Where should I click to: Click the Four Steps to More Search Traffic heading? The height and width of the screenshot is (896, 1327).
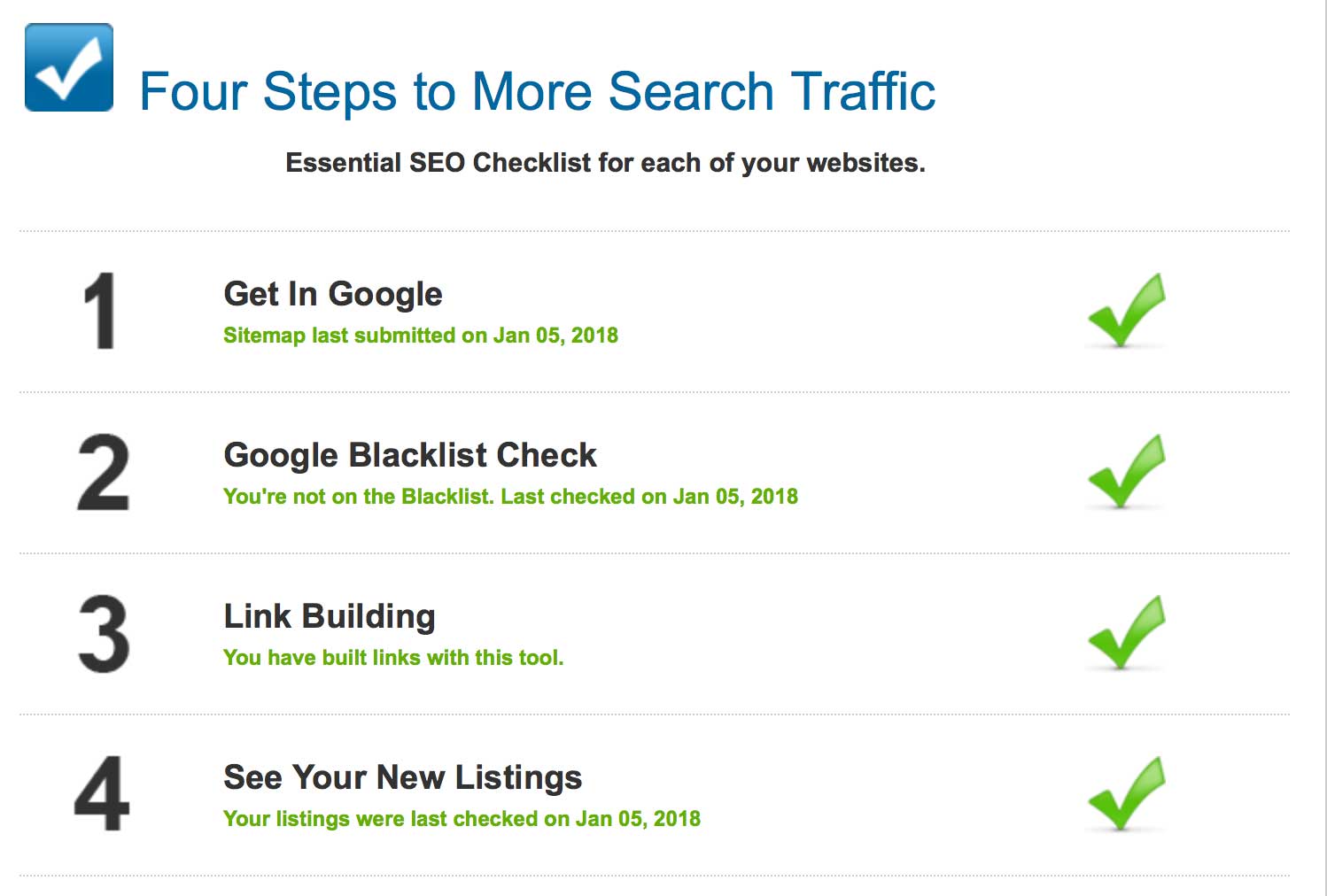pyautogui.click(x=538, y=92)
